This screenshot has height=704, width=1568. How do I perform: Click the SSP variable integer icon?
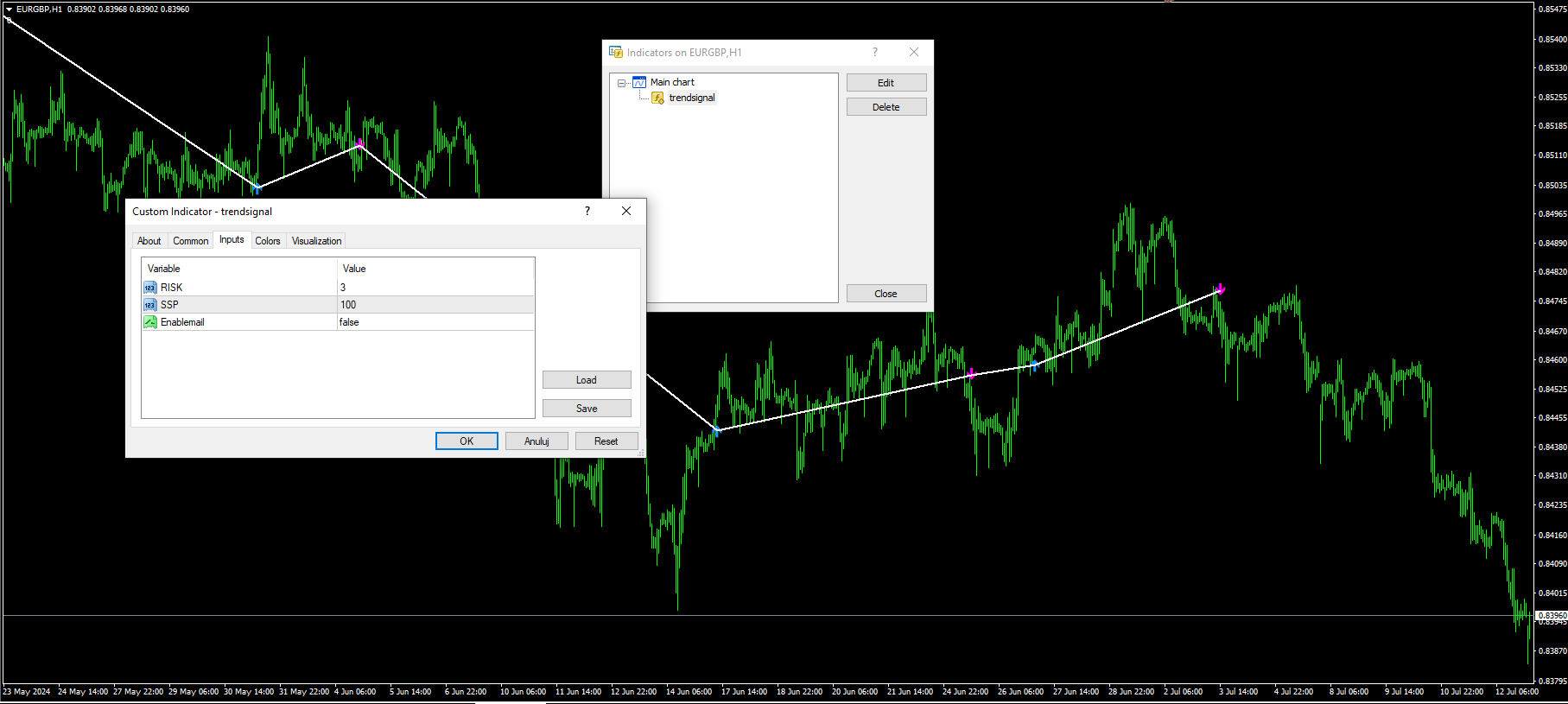click(150, 305)
